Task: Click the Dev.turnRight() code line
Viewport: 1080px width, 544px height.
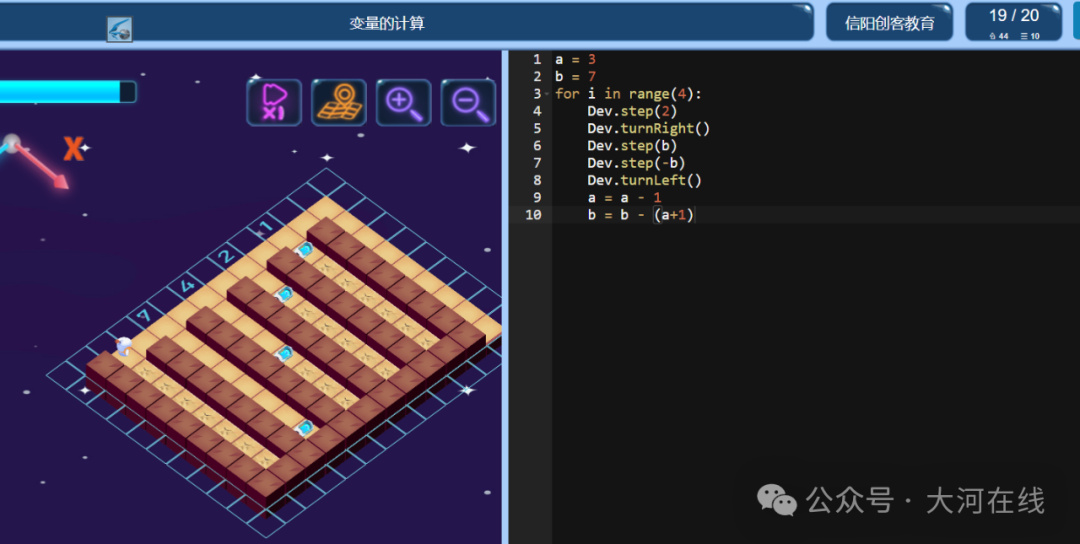Action: (649, 128)
